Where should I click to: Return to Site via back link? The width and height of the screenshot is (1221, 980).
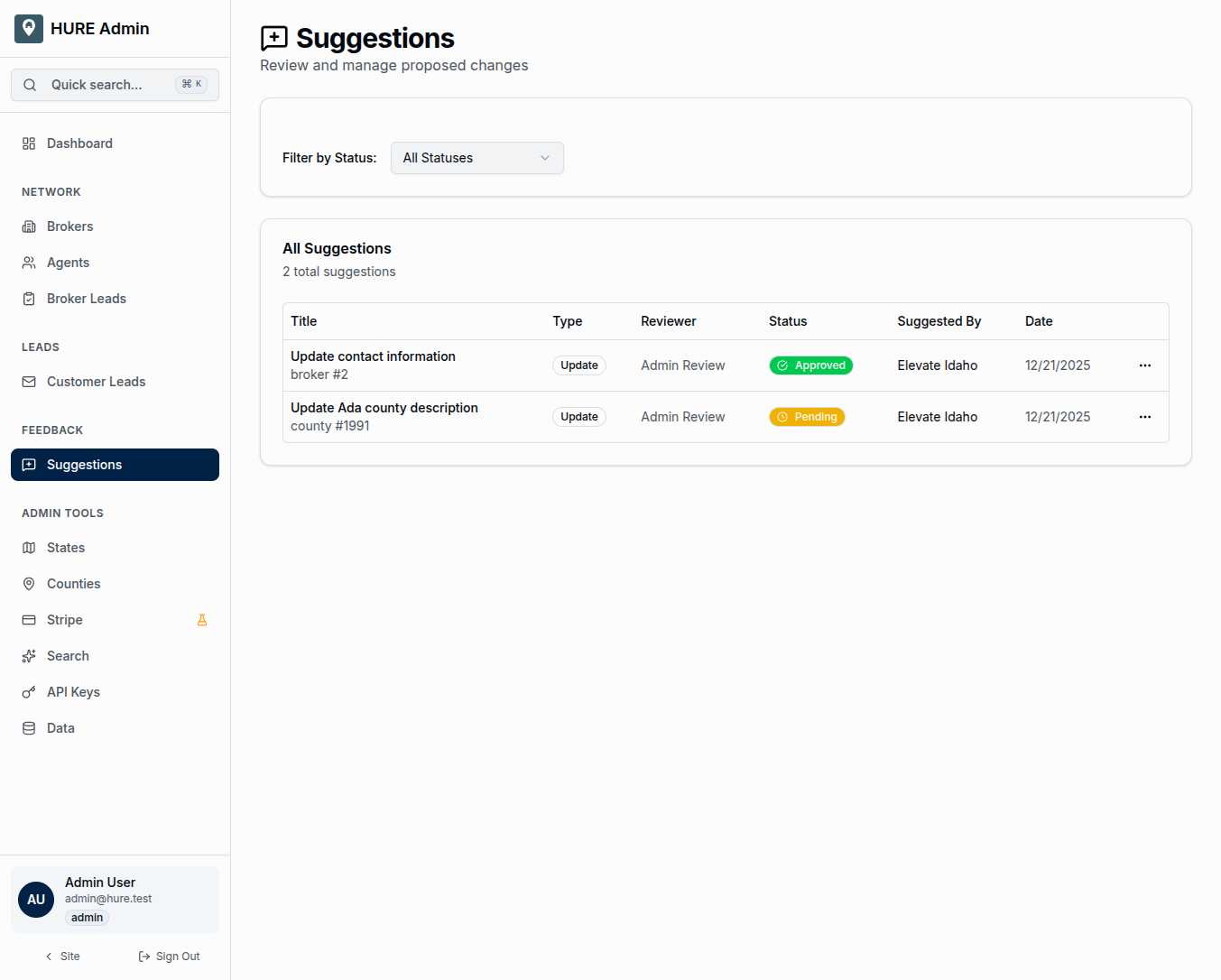[62, 957]
